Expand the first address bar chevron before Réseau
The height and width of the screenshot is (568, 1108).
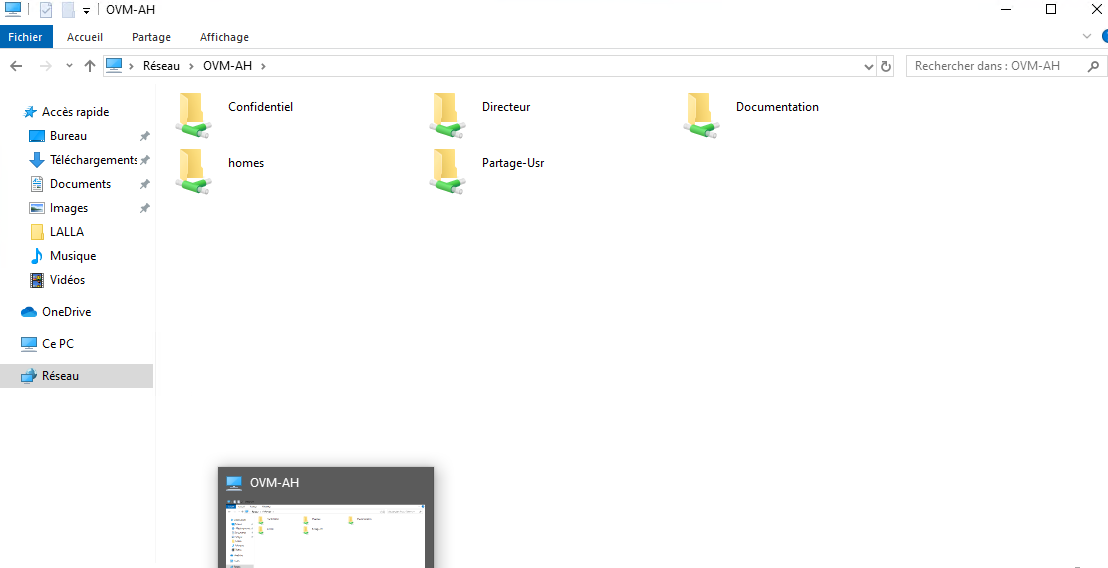click(x=131, y=66)
